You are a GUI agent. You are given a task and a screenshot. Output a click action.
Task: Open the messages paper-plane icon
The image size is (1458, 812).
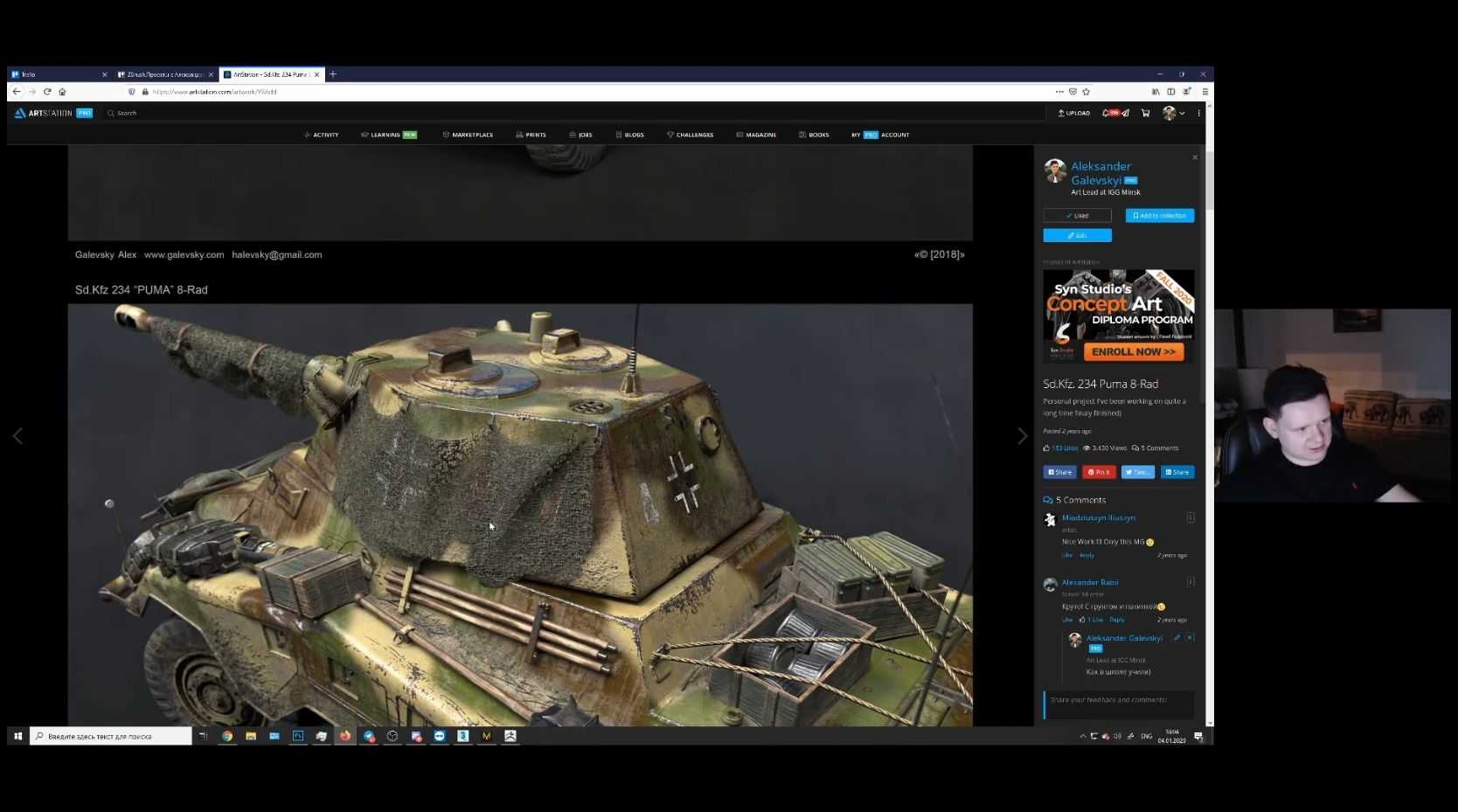click(x=1126, y=113)
